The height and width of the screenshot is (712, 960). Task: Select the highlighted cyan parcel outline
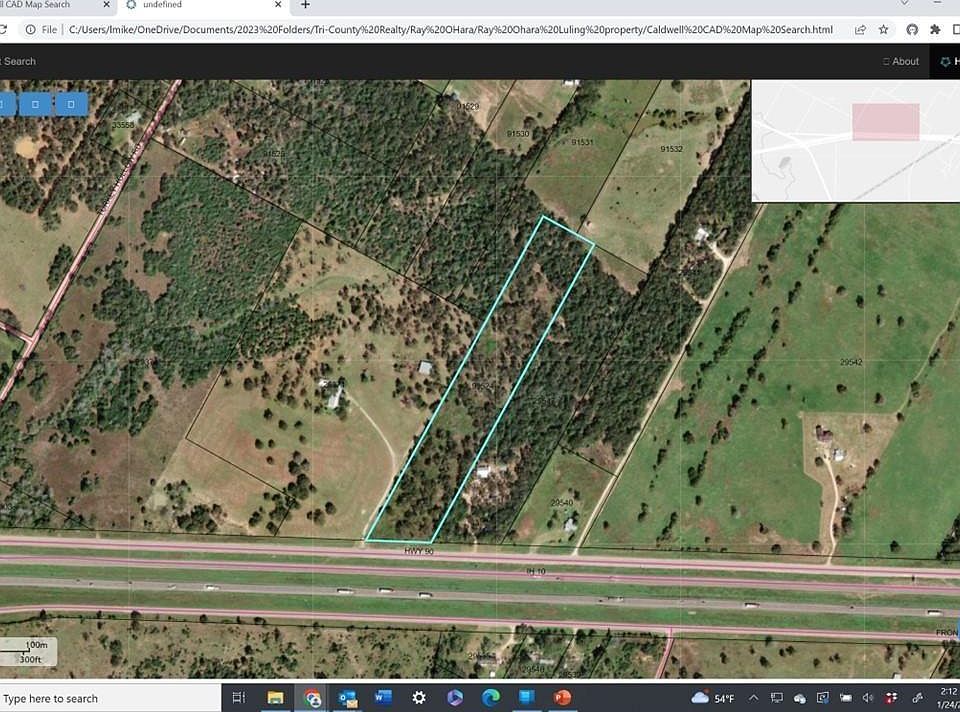tap(479, 380)
